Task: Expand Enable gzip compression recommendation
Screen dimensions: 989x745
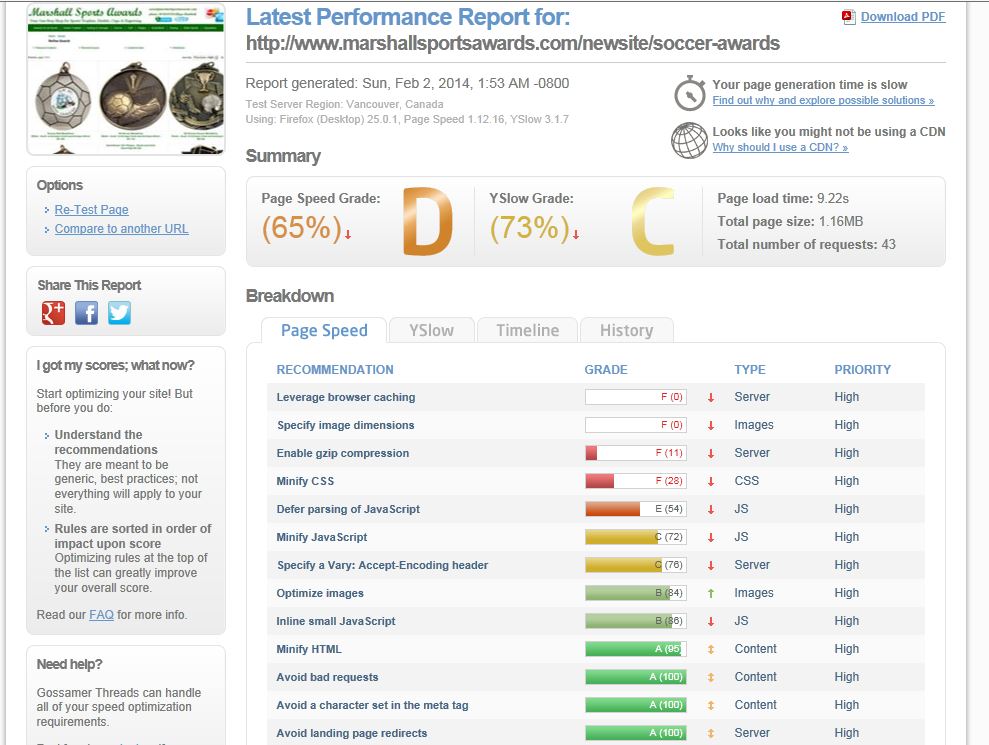Action: (342, 453)
